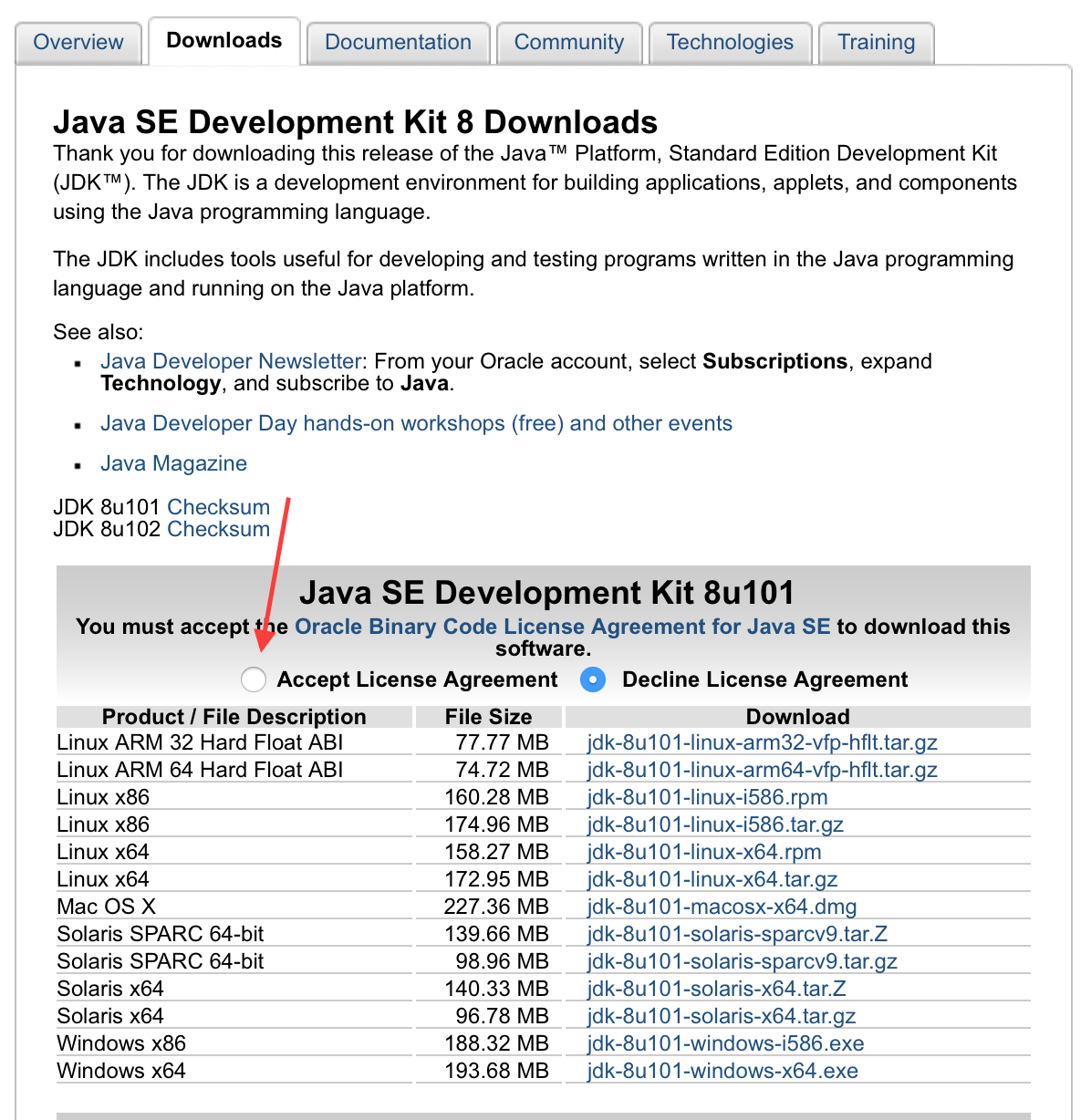Open Java Developer Day workshops link
This screenshot has width=1091, height=1120.
click(x=416, y=423)
